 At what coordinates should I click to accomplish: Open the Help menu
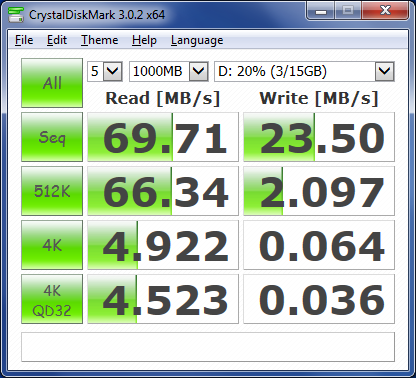pyautogui.click(x=144, y=40)
